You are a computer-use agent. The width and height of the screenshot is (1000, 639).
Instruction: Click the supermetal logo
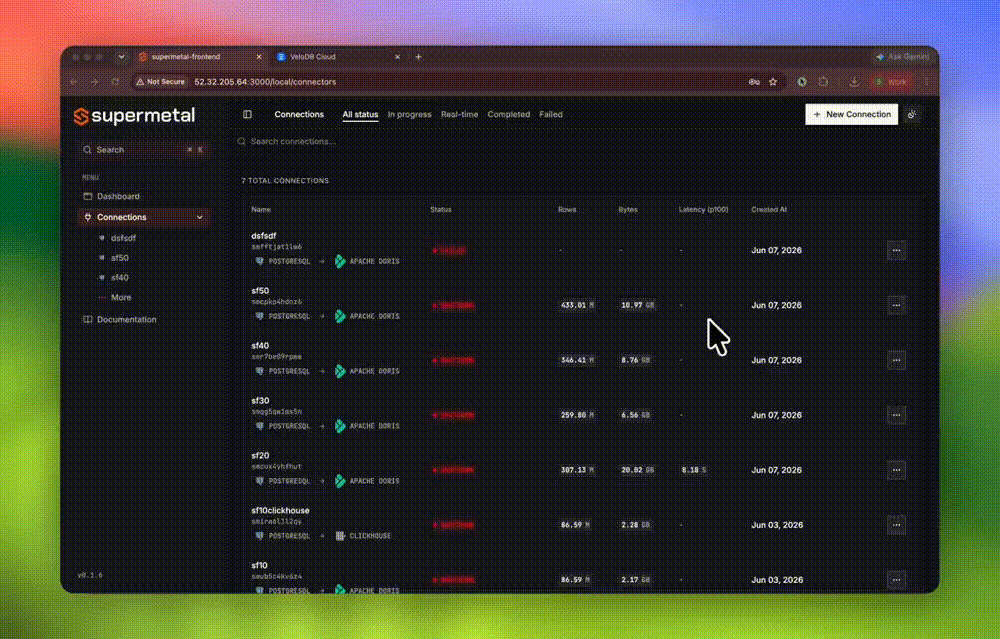[x=135, y=116]
